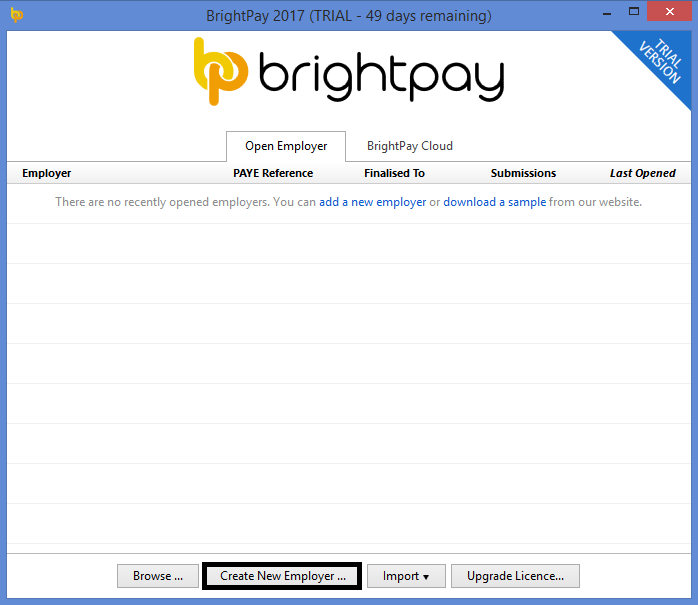
Task: Sort by the Last Opened column header
Action: [x=642, y=173]
